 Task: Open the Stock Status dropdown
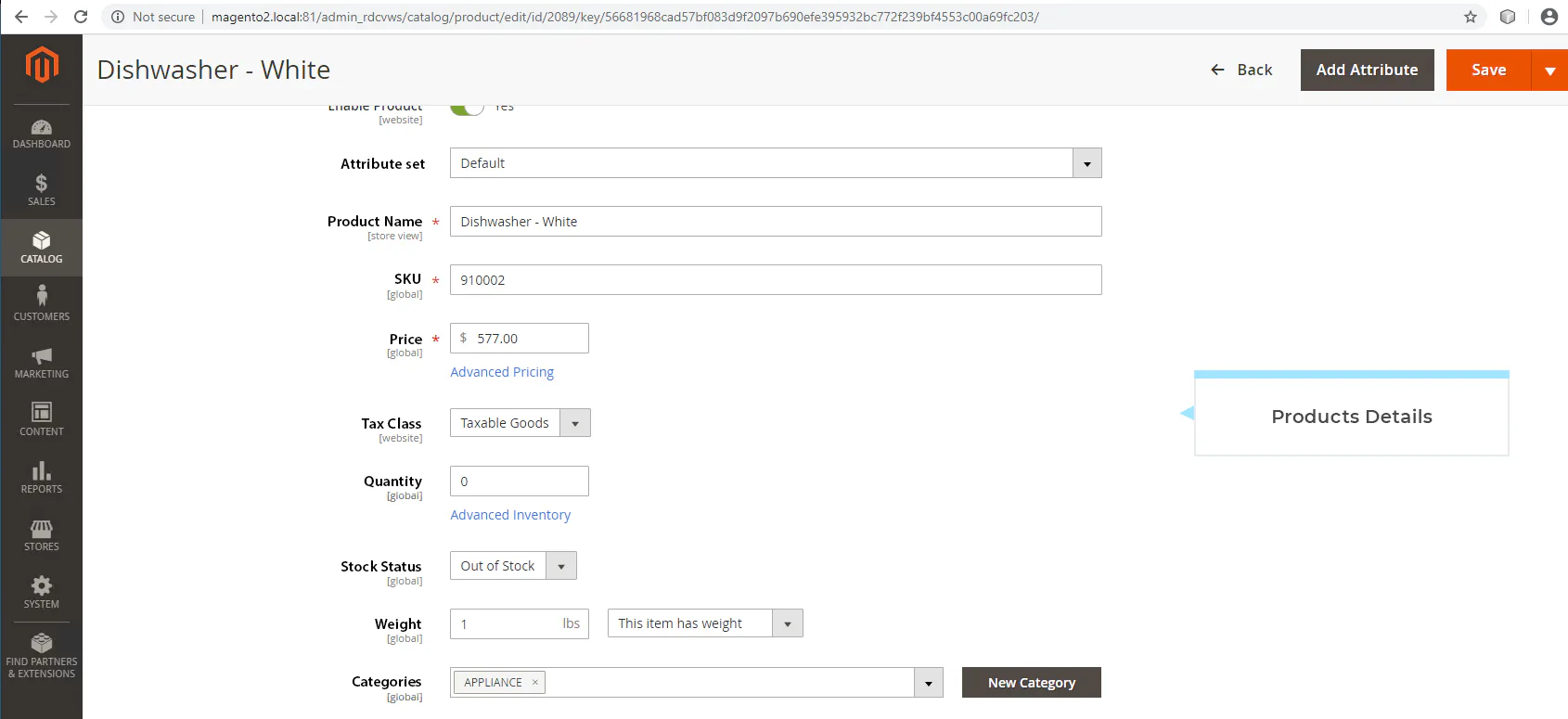[561, 566]
